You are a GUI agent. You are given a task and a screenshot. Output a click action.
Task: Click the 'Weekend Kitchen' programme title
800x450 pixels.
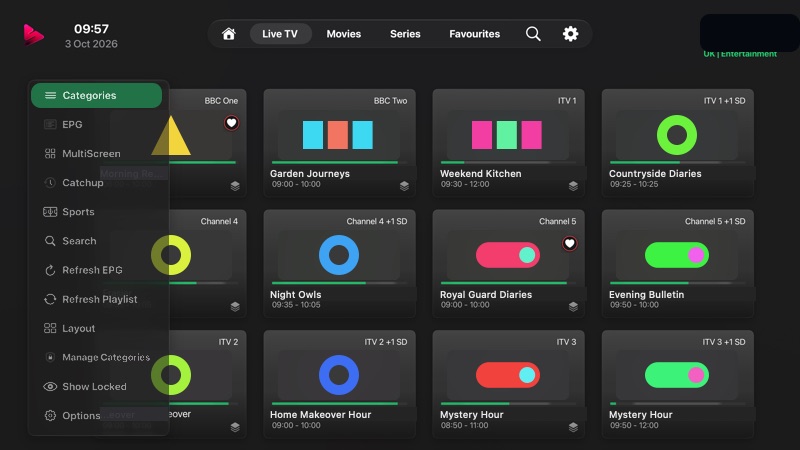(481, 173)
